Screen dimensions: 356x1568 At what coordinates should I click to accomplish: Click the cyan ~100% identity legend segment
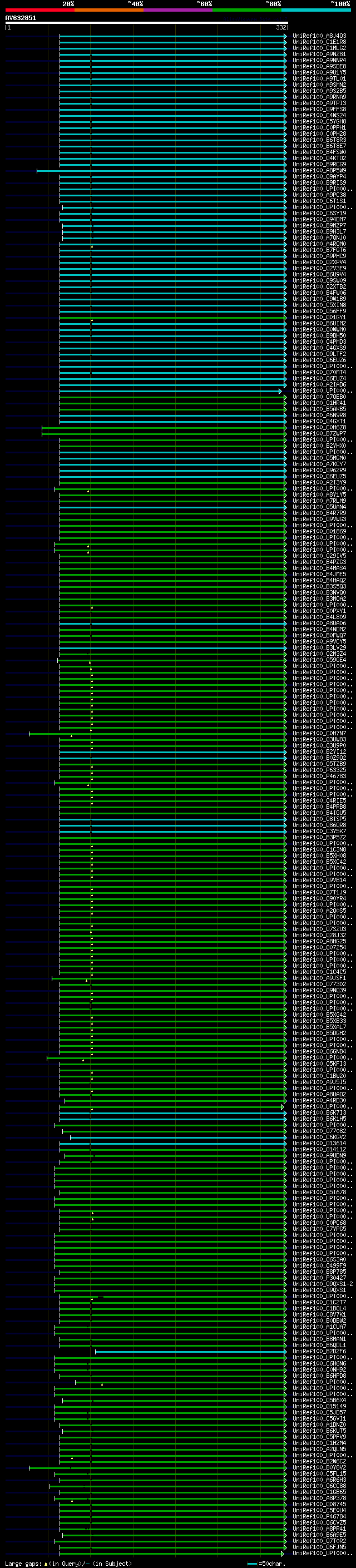(x=316, y=10)
